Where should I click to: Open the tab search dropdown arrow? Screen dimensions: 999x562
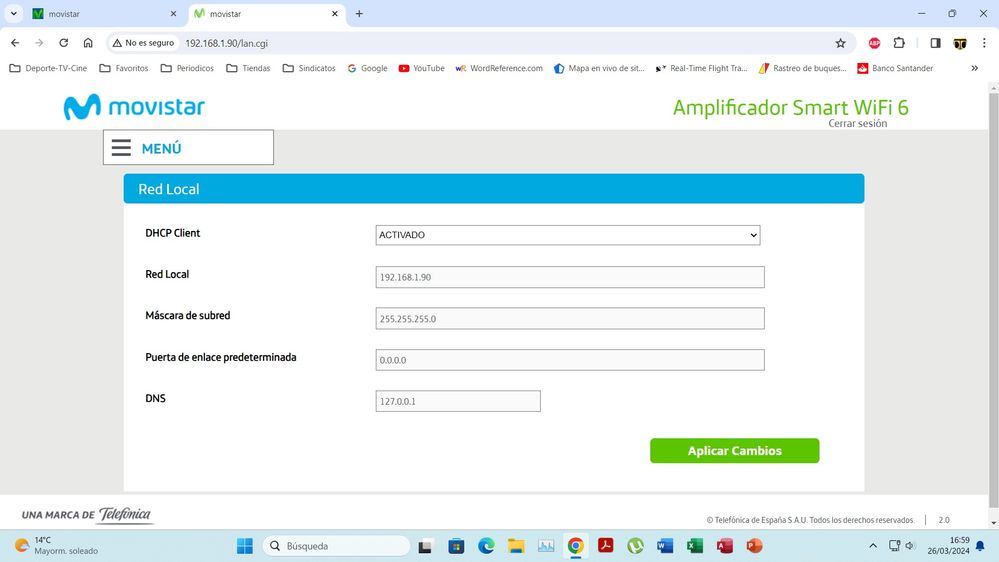click(x=14, y=14)
